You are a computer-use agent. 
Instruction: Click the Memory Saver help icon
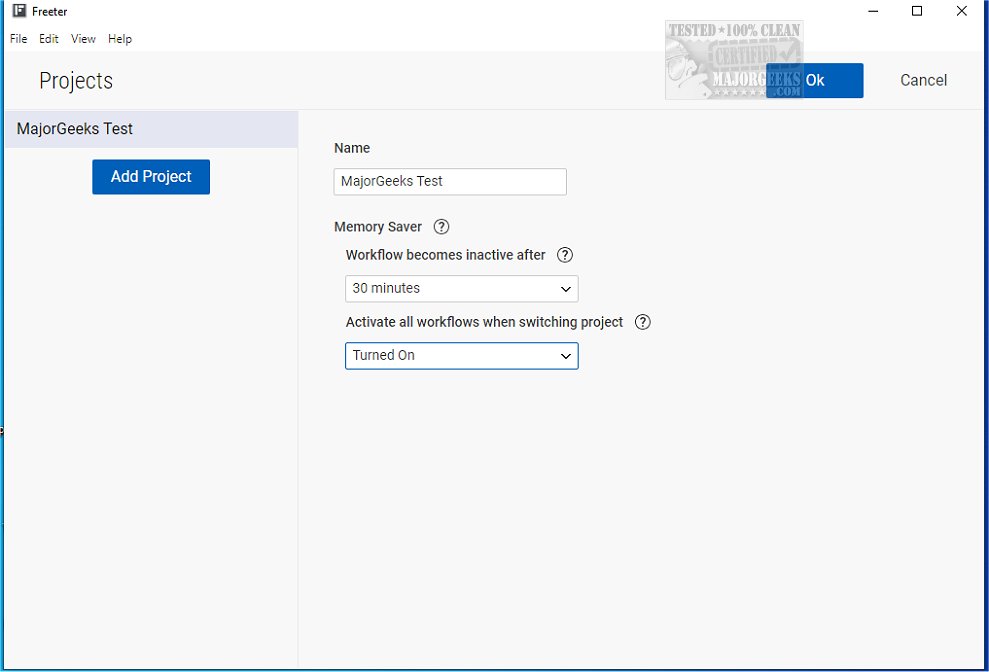[442, 227]
